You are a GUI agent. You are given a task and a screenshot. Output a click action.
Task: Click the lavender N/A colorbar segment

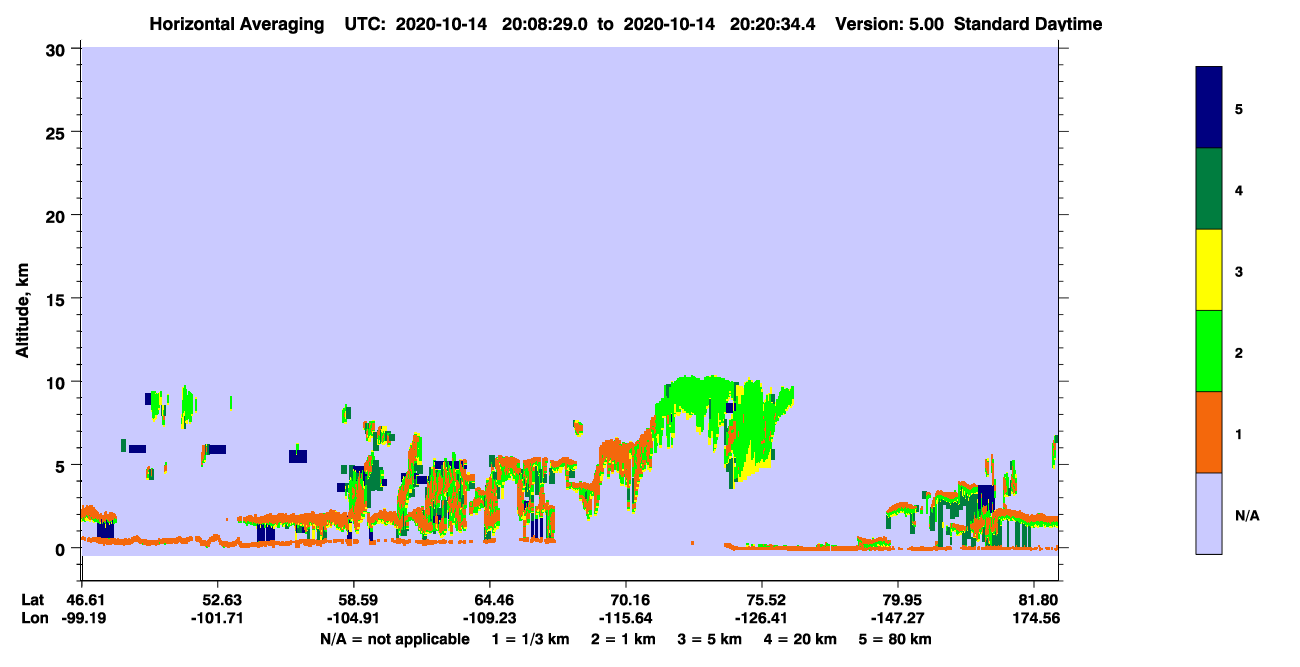tap(1209, 513)
